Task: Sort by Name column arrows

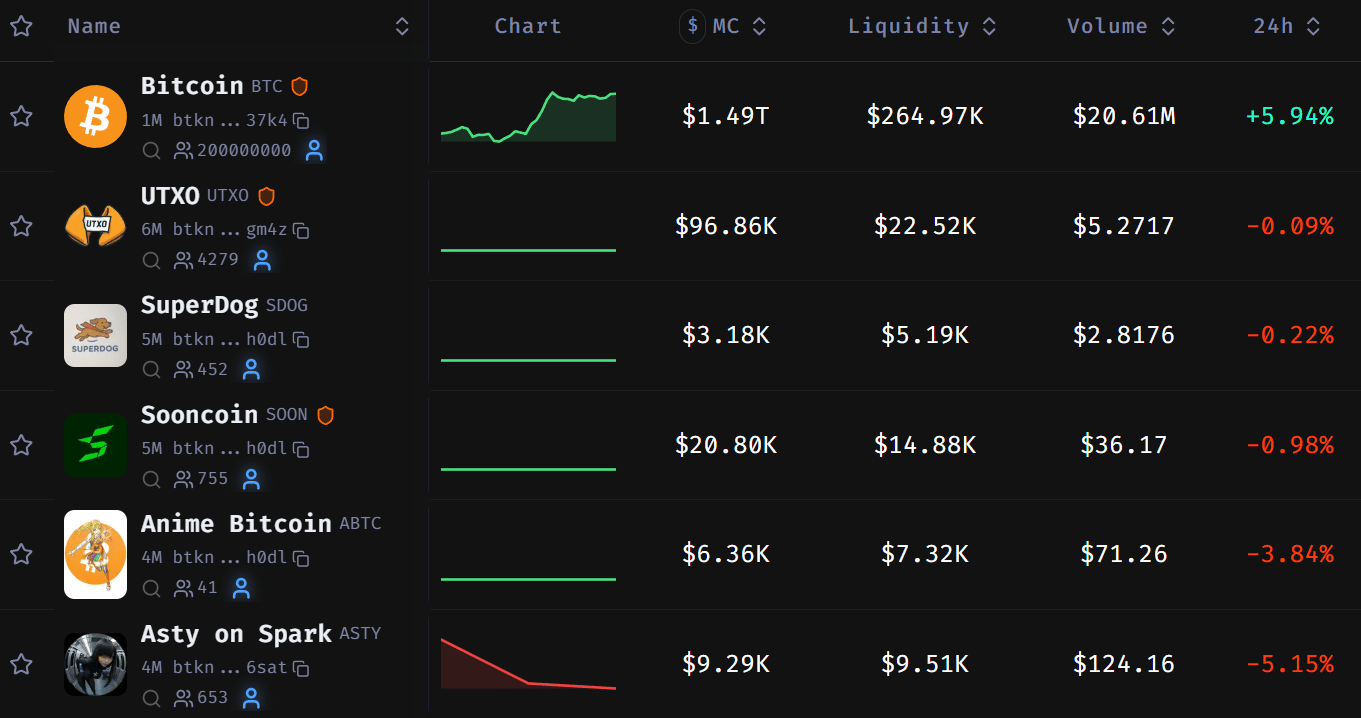Action: click(x=402, y=27)
